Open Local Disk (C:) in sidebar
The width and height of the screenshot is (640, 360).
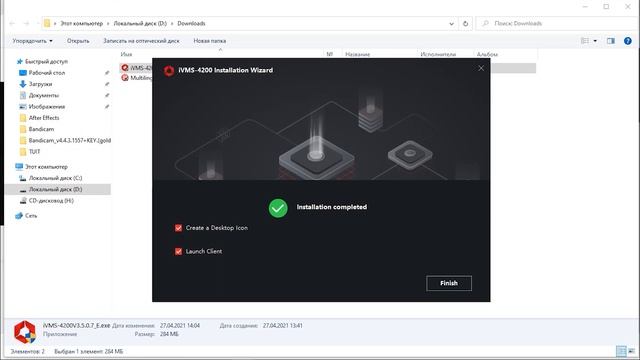point(55,178)
